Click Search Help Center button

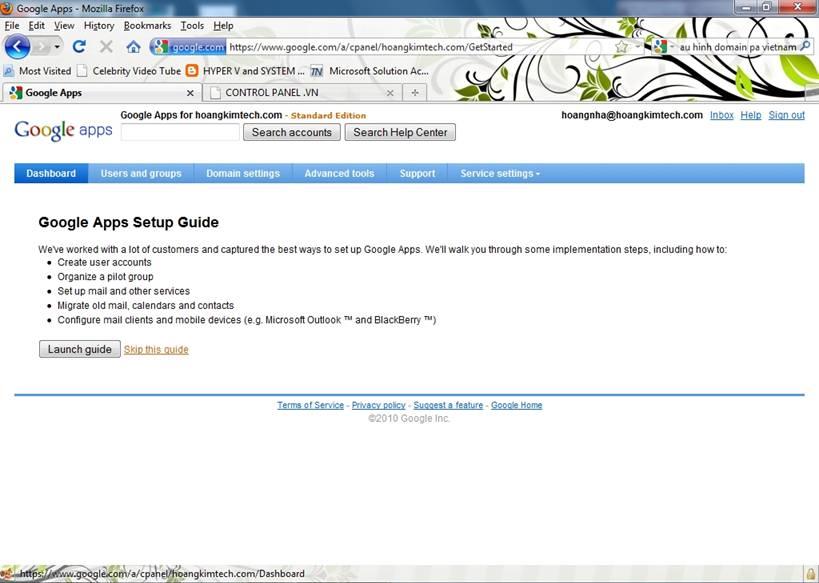coord(400,132)
